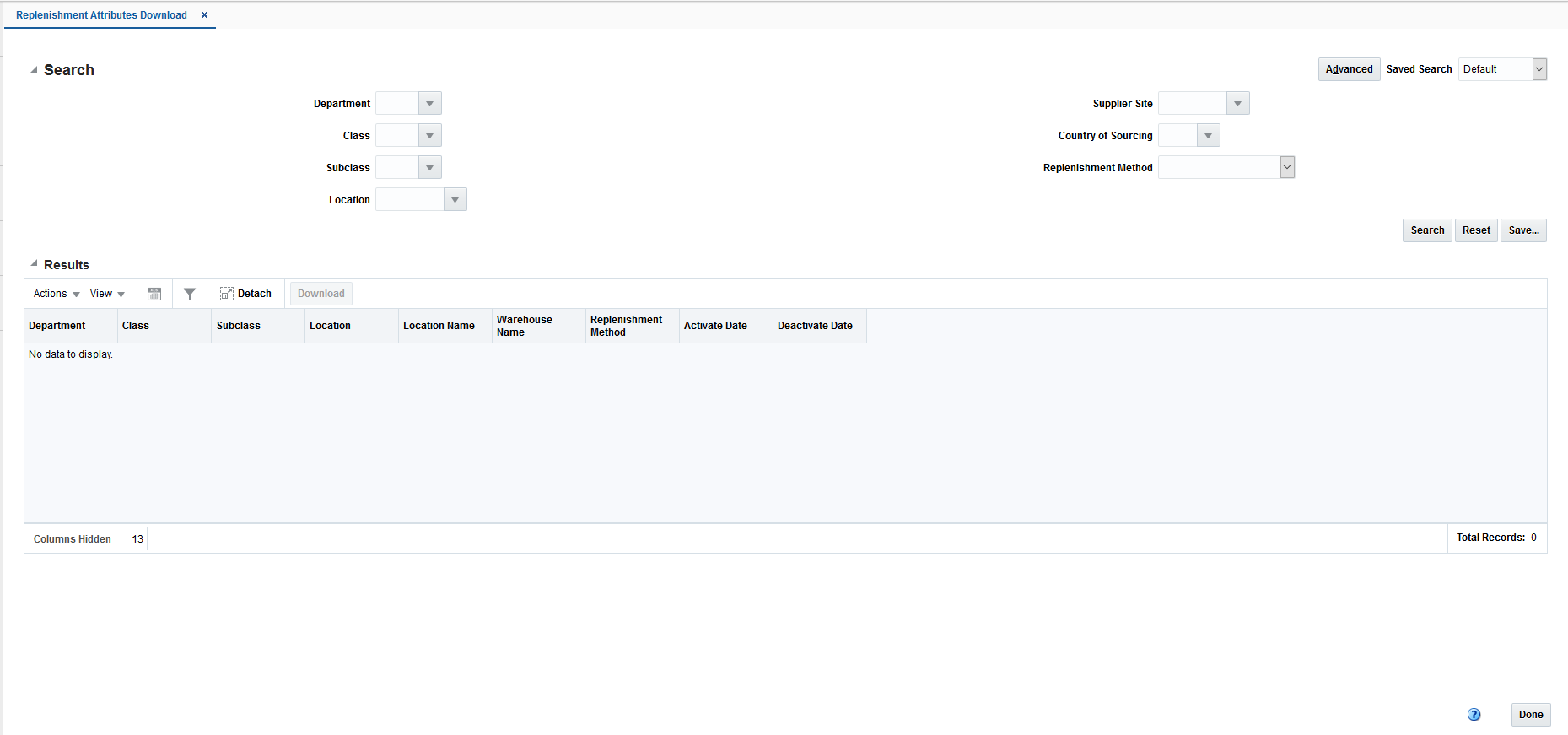This screenshot has height=735, width=1568.
Task: Open the Department dropdown arrow
Action: coord(430,104)
